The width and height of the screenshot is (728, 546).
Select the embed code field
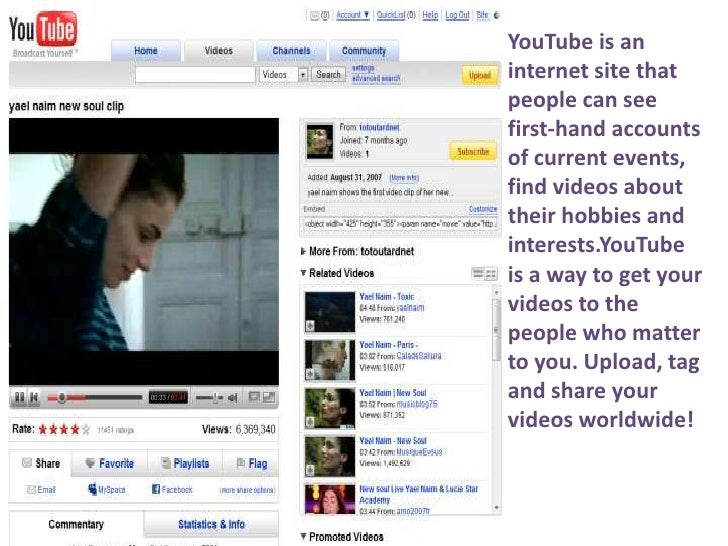click(x=400, y=224)
